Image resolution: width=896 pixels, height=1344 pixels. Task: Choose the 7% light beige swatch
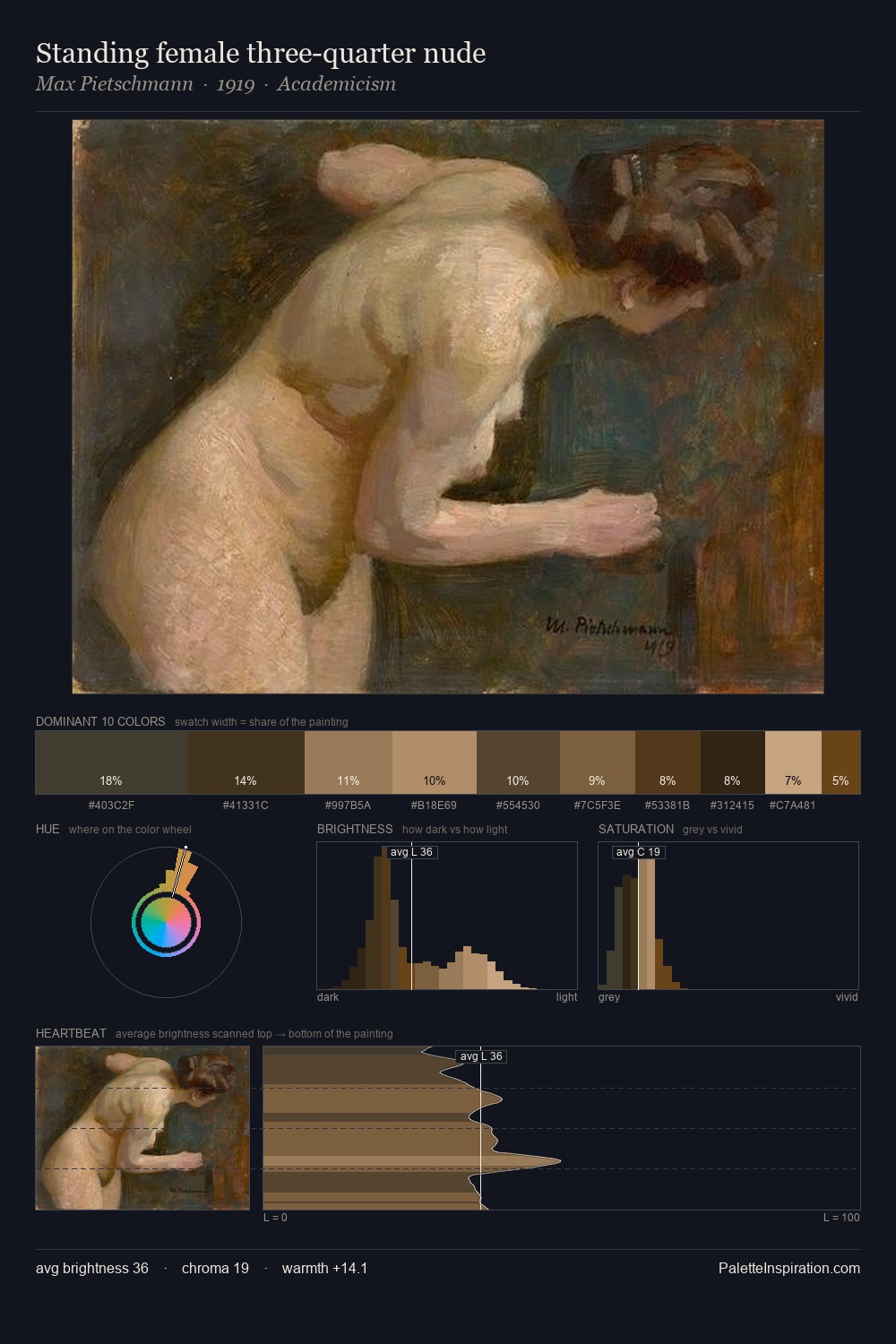click(x=793, y=762)
